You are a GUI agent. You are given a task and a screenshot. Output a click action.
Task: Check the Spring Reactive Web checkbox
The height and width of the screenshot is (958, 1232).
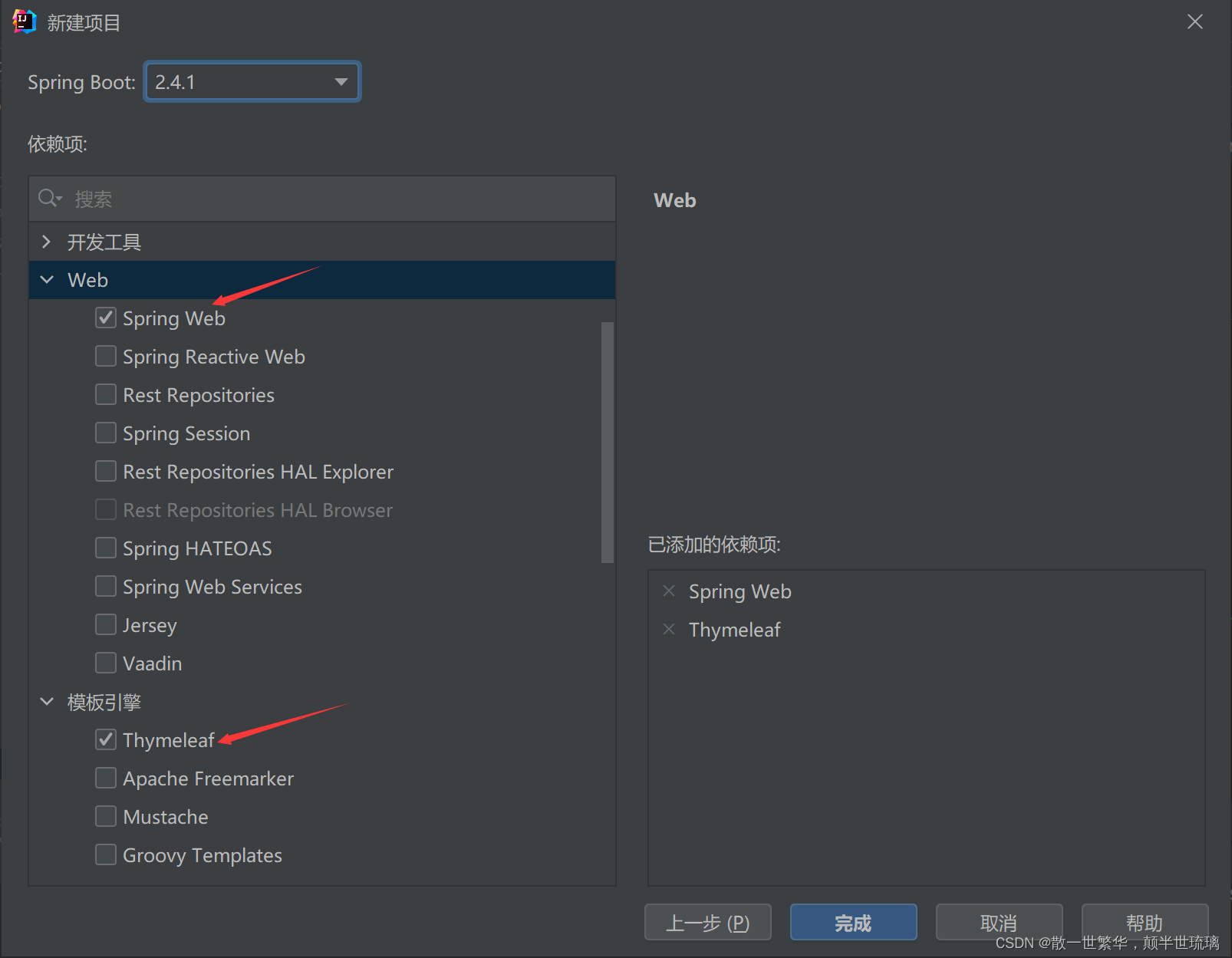[x=106, y=356]
